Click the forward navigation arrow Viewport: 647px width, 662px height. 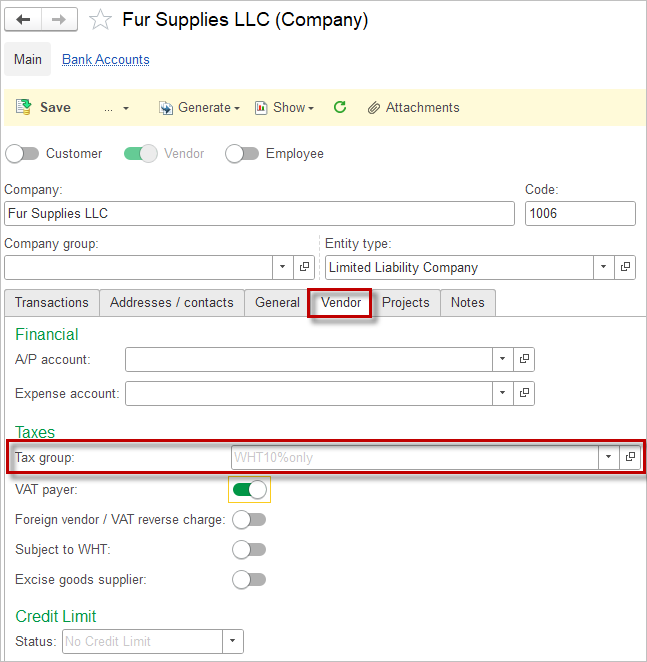pyautogui.click(x=59, y=20)
